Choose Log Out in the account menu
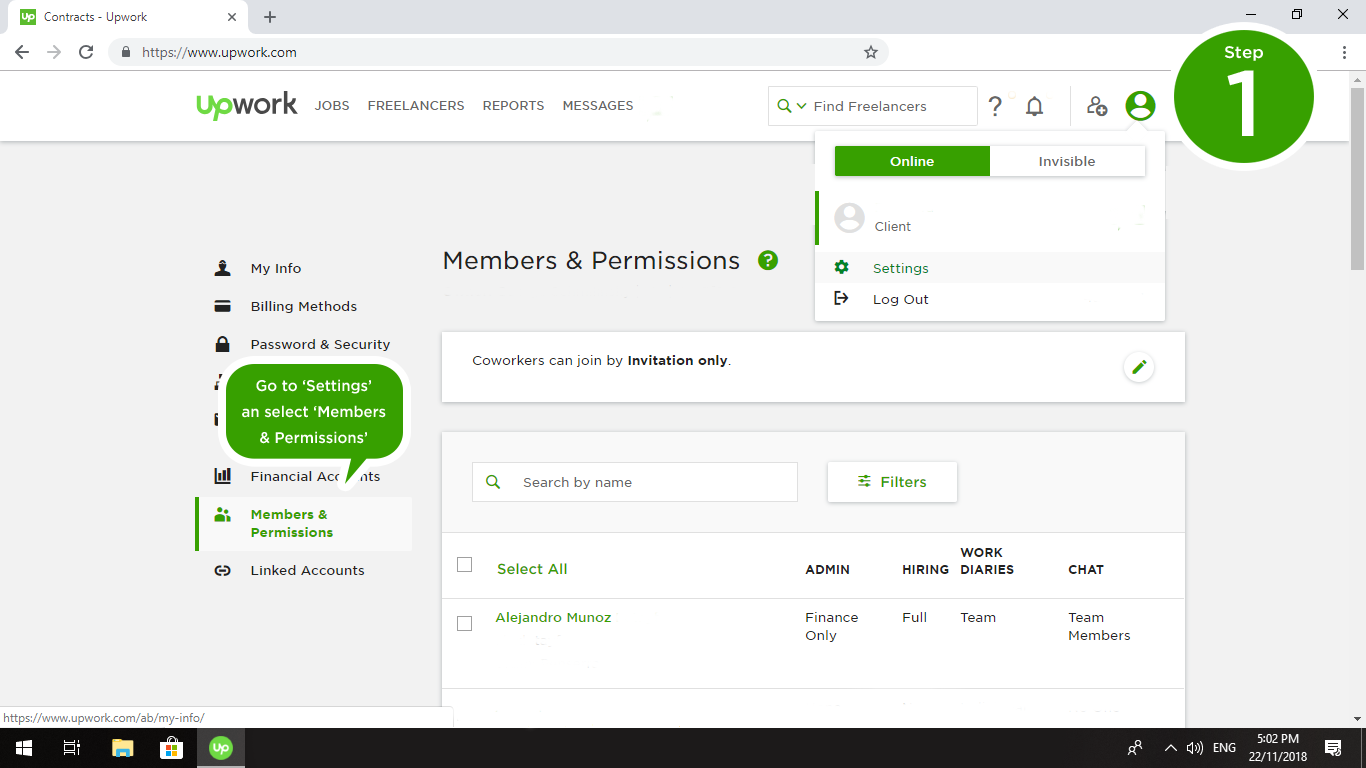 click(900, 299)
